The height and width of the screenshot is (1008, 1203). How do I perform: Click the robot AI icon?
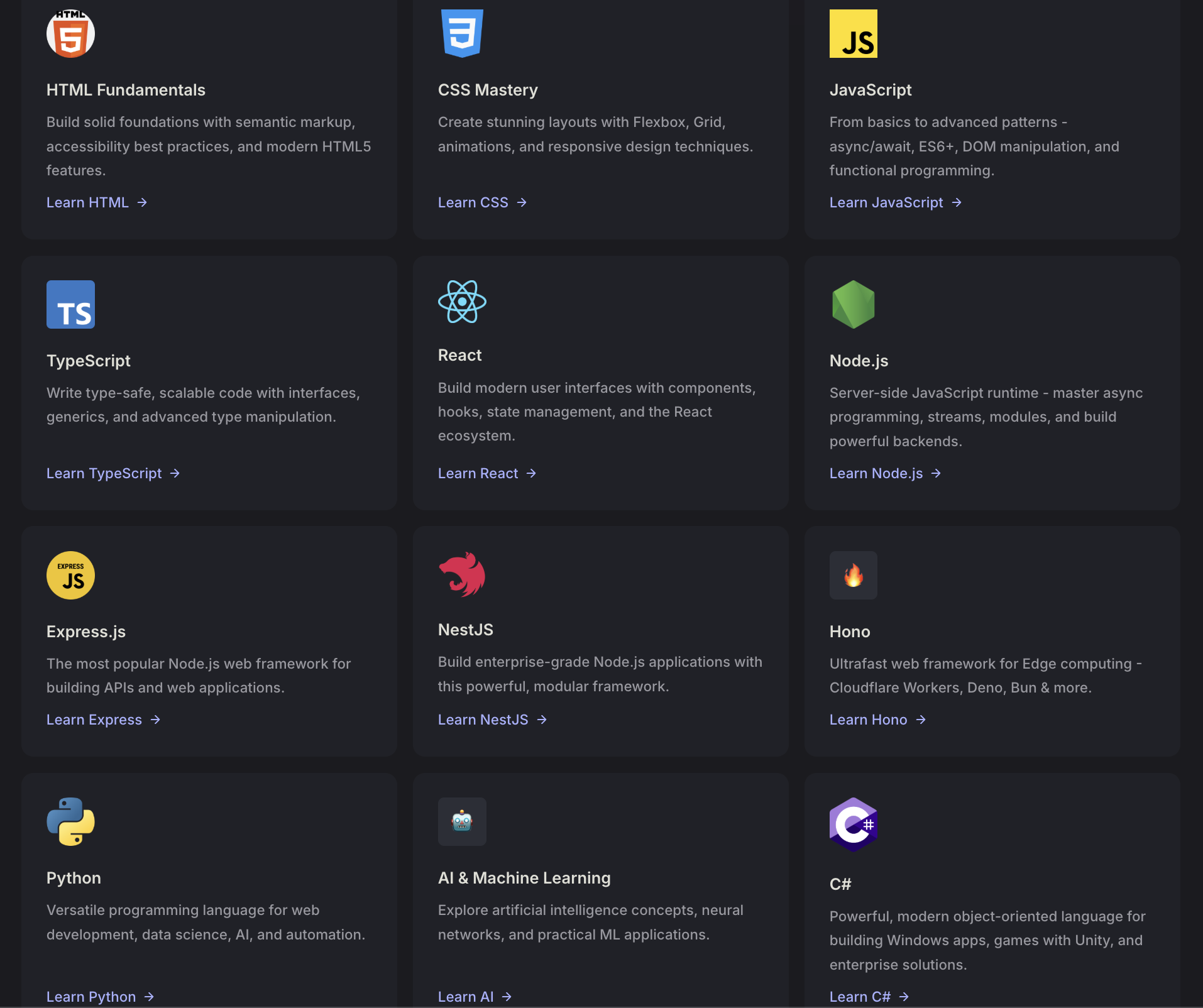[x=462, y=822]
